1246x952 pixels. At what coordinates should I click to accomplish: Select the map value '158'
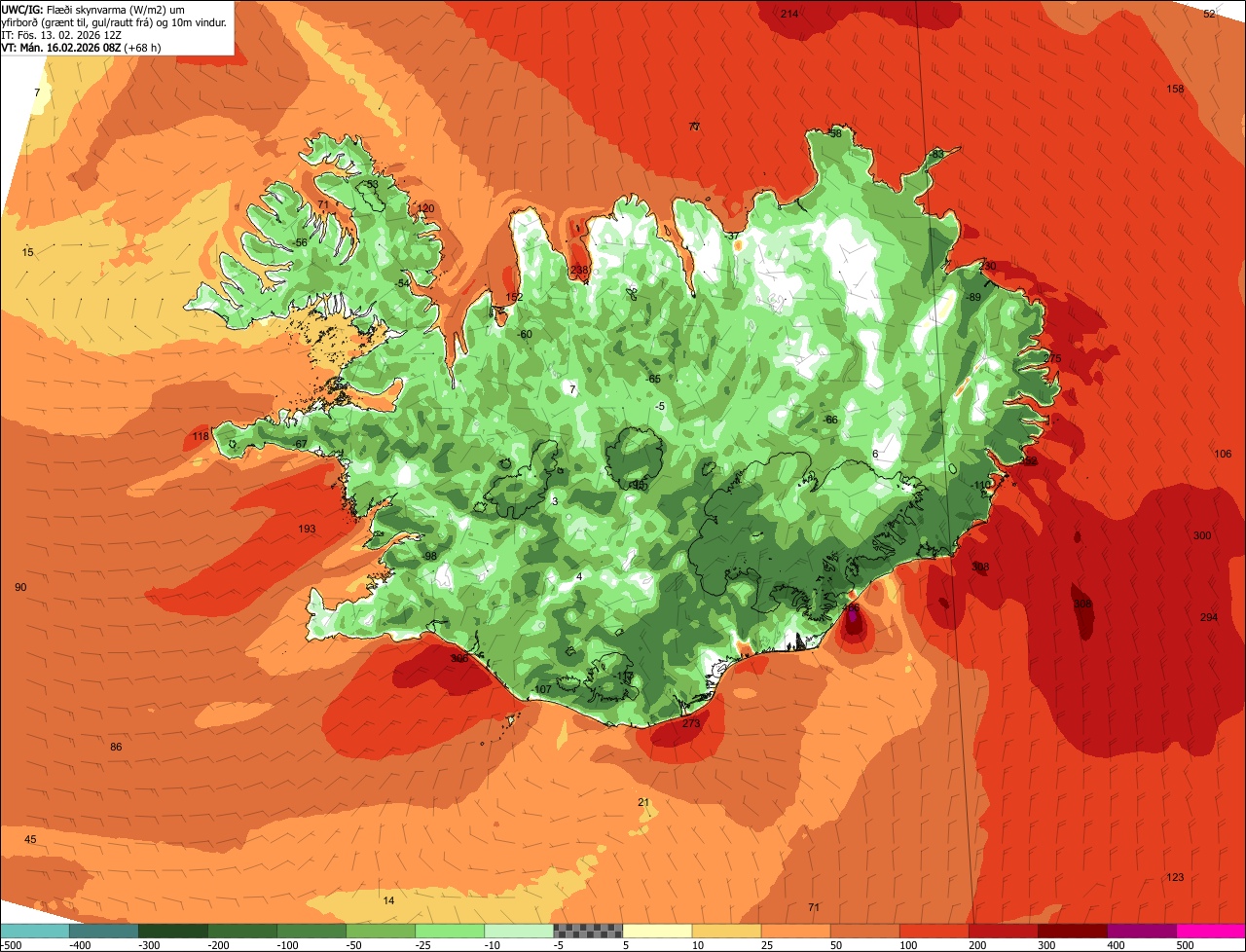click(x=1175, y=90)
